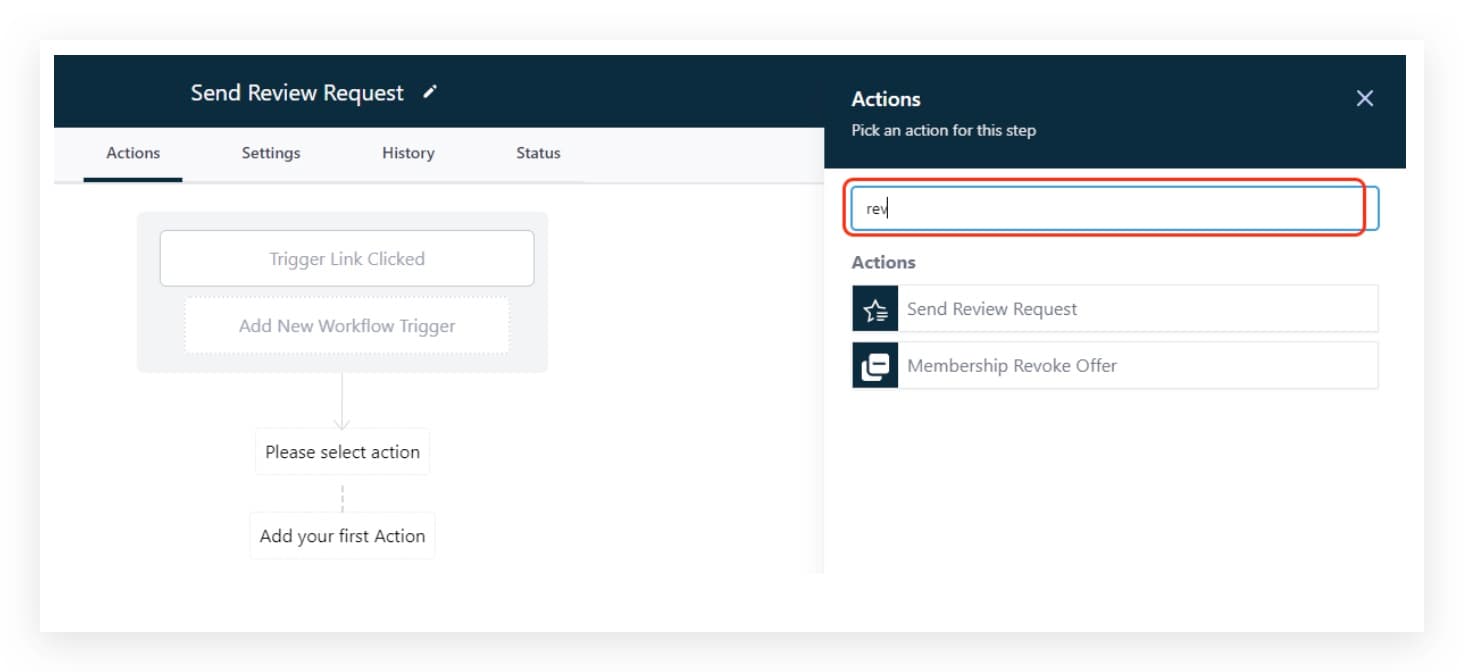The height and width of the screenshot is (672, 1464).
Task: Click the pencil icon to rename workflow
Action: tap(430, 92)
